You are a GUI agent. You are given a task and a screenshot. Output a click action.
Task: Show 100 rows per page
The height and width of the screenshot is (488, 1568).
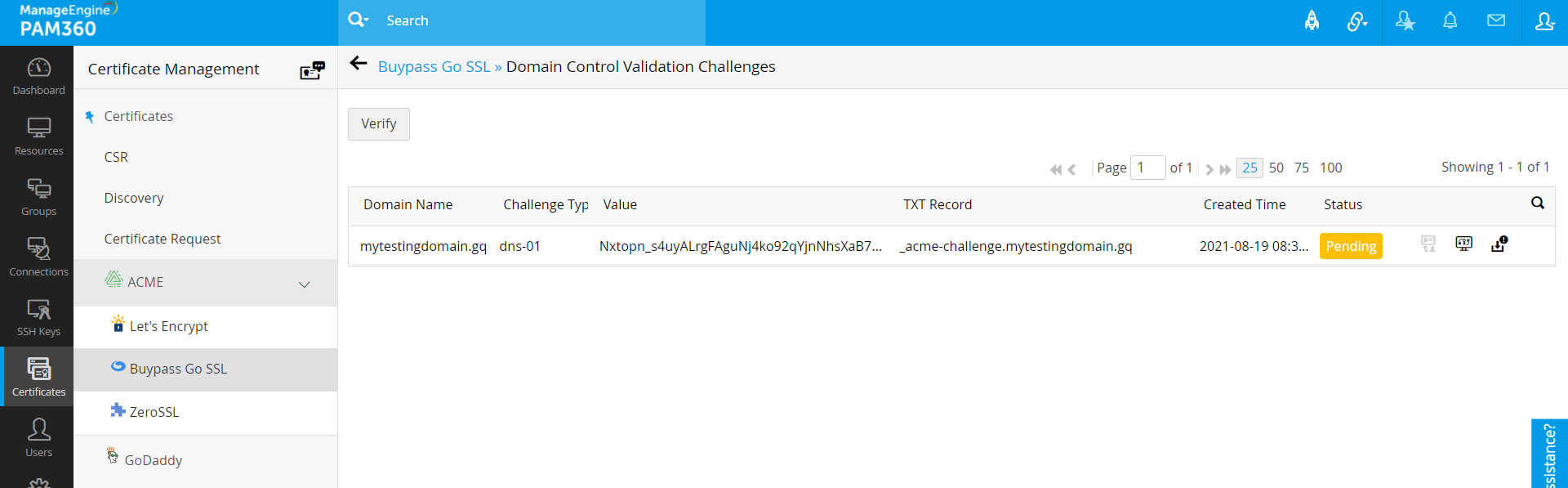[x=1331, y=168]
